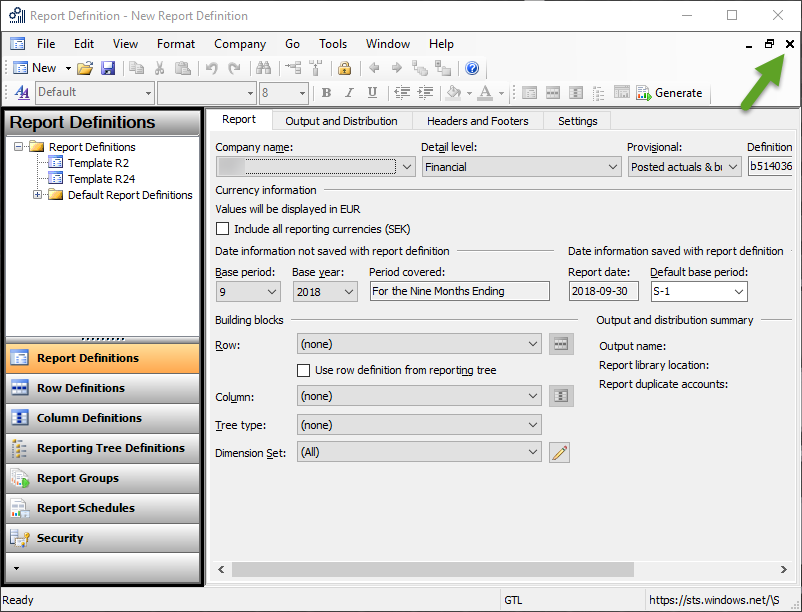Image resolution: width=802 pixels, height=612 pixels.
Task: Switch to the Settings tab
Action: 577,121
